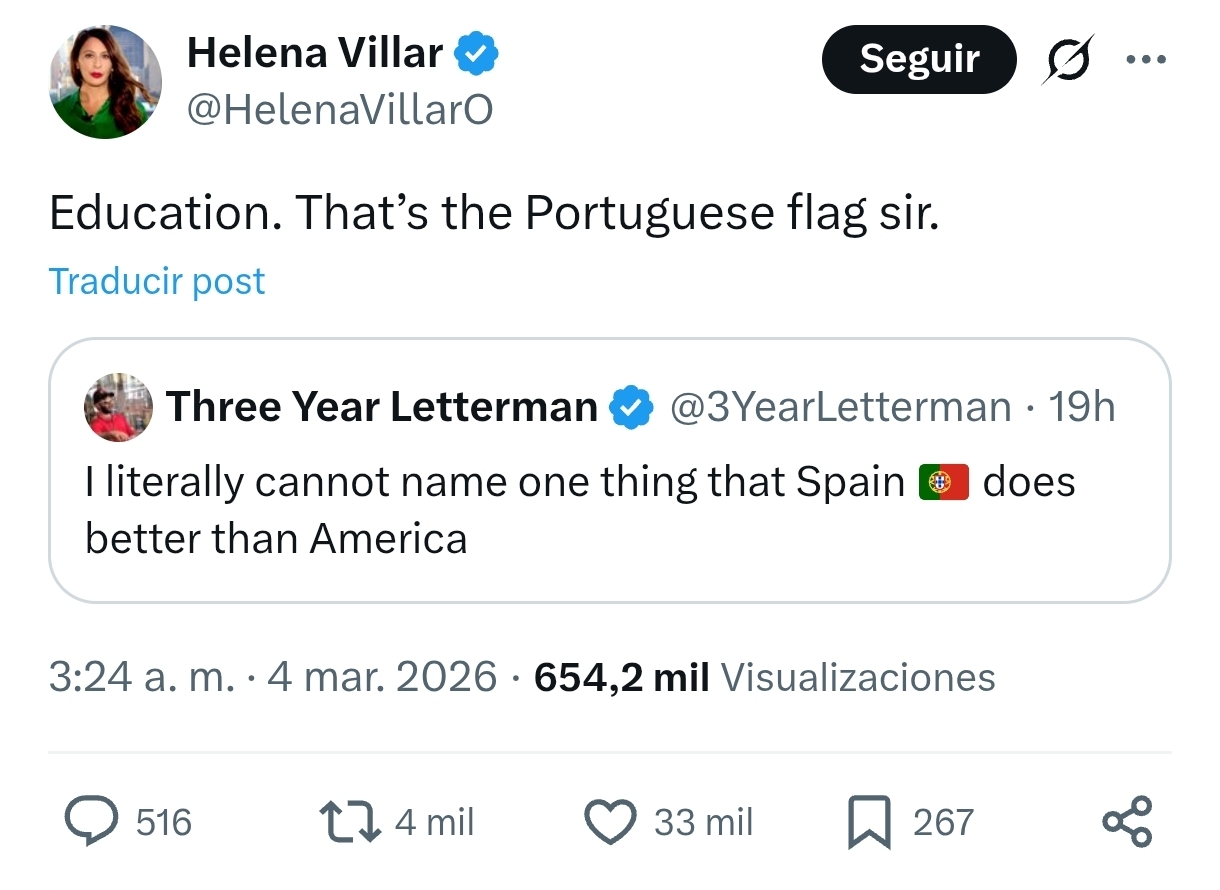Click Helena Villar's verified badge
The width and height of the screenshot is (1220, 890).
point(478,54)
